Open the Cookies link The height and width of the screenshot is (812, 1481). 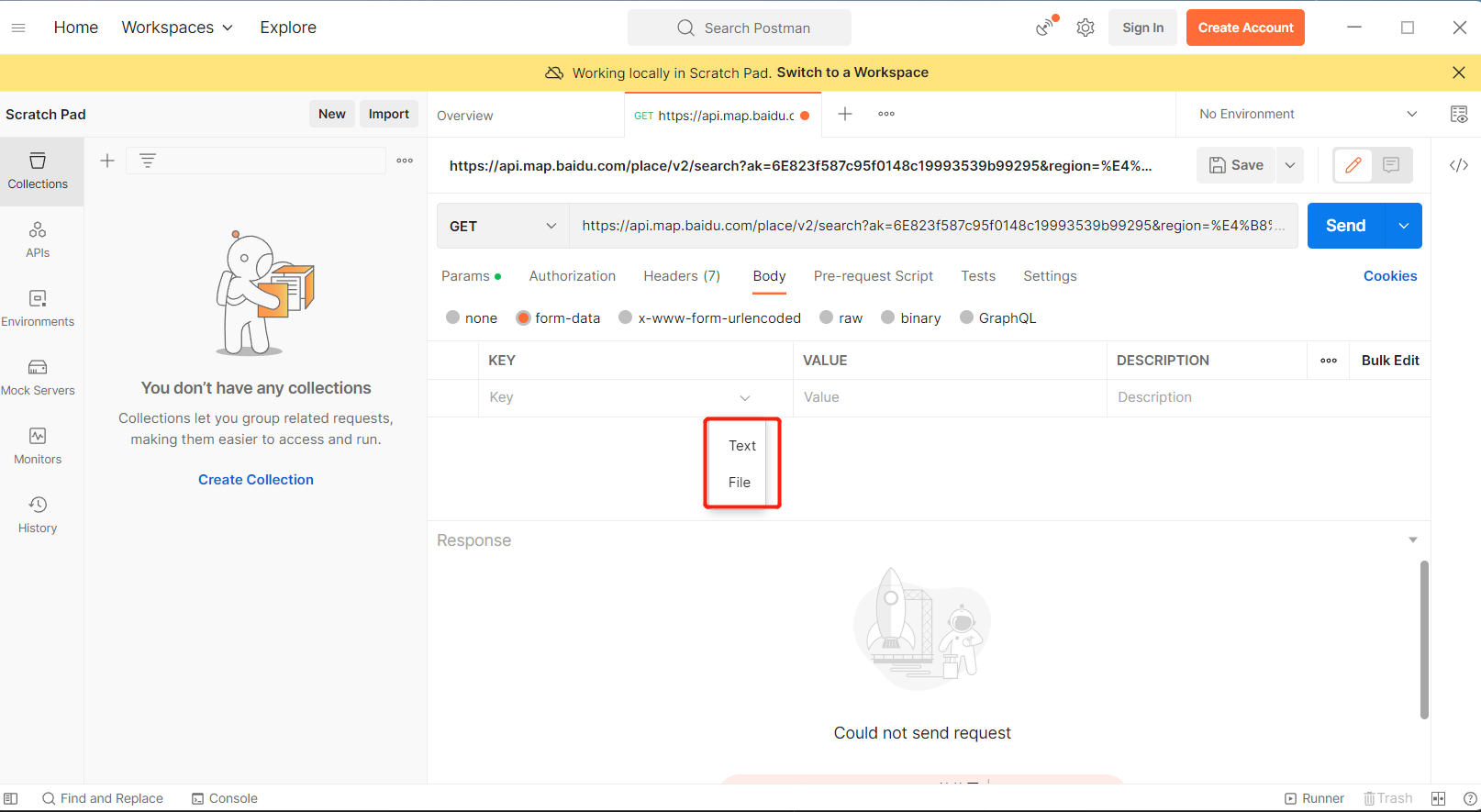click(1390, 276)
